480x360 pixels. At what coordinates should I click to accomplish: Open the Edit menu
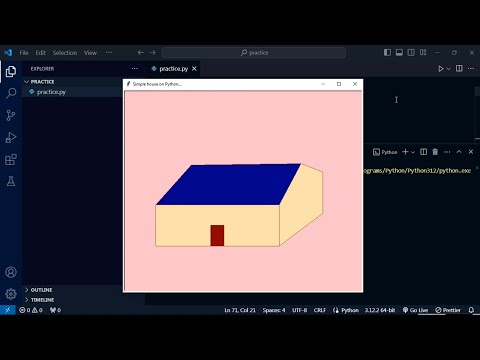pos(40,53)
